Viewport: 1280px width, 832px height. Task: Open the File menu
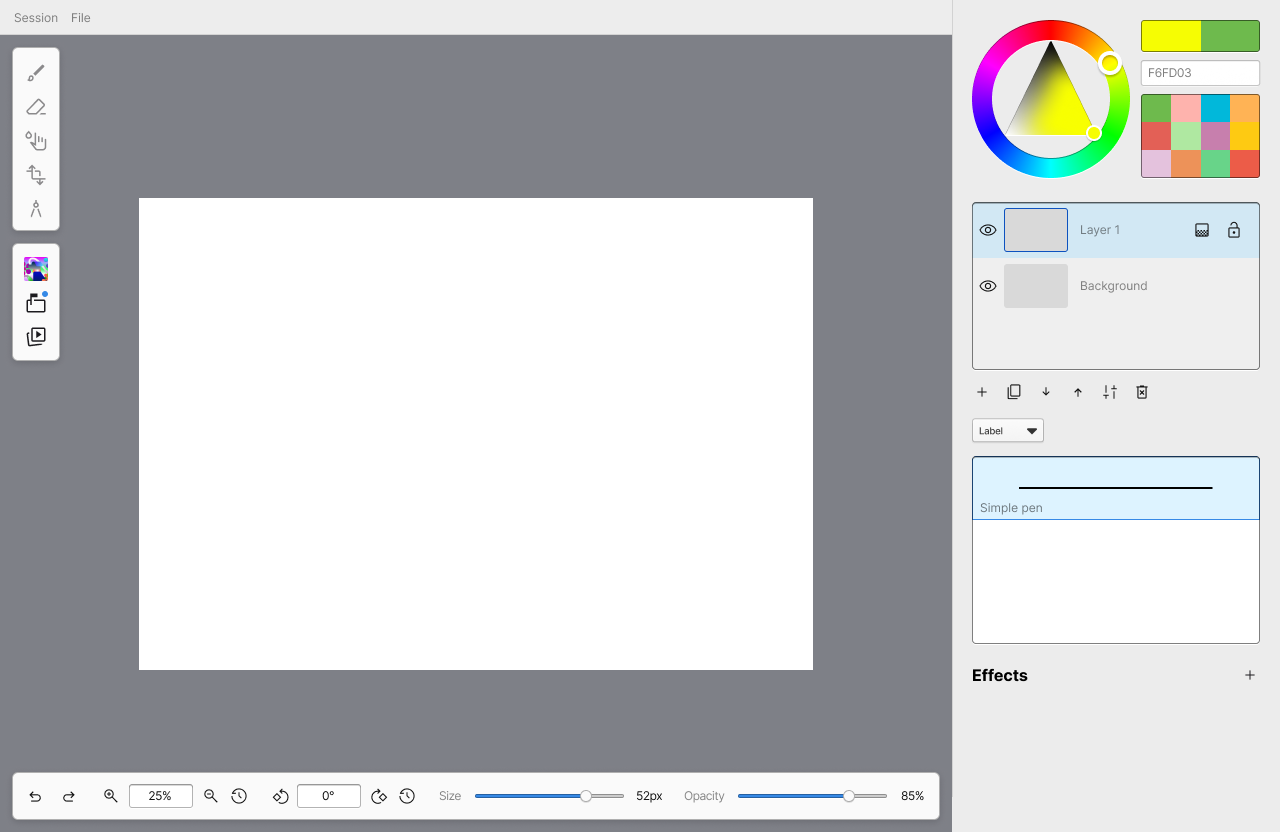(81, 18)
